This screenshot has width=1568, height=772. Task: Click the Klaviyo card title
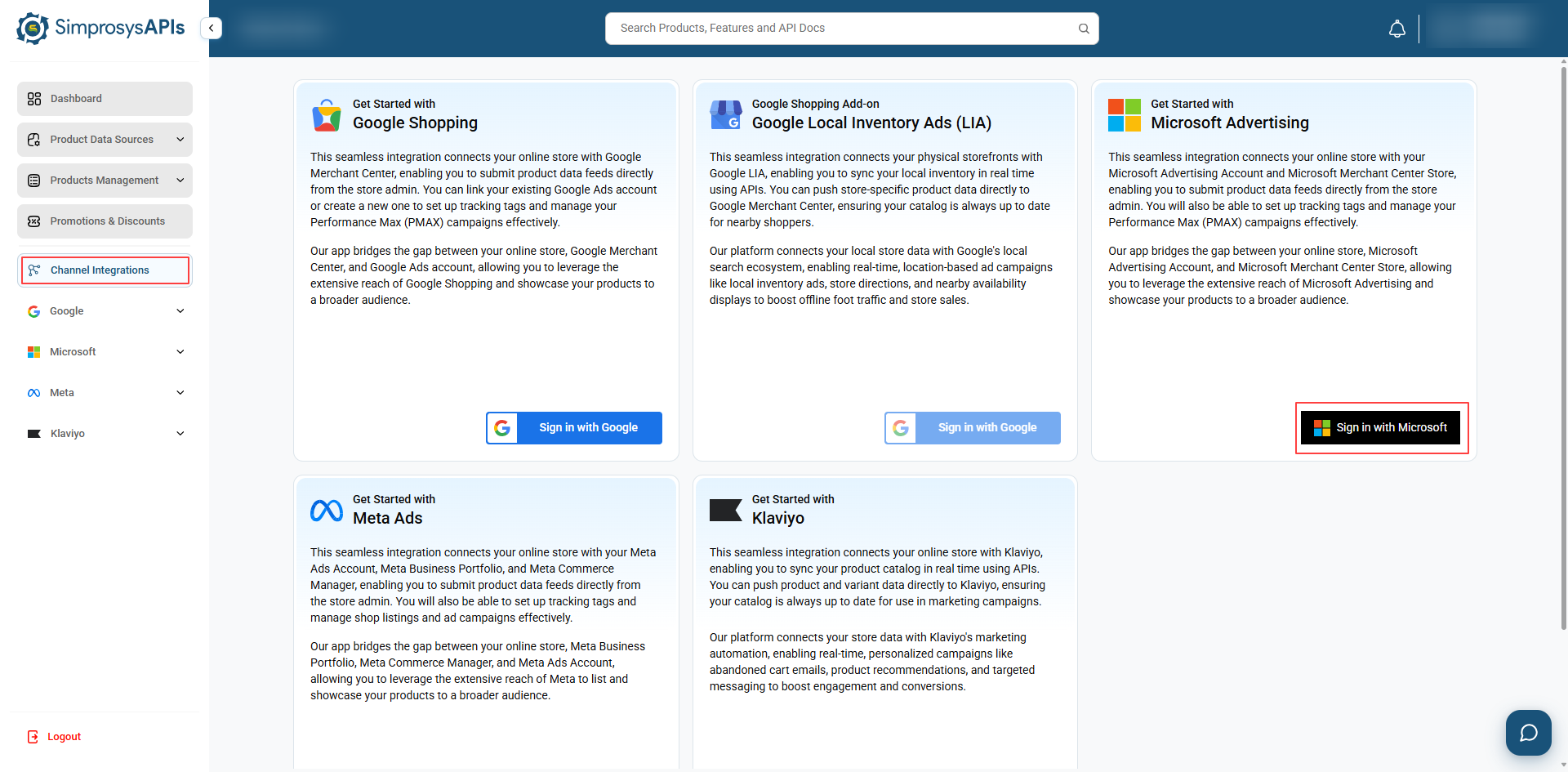778,519
